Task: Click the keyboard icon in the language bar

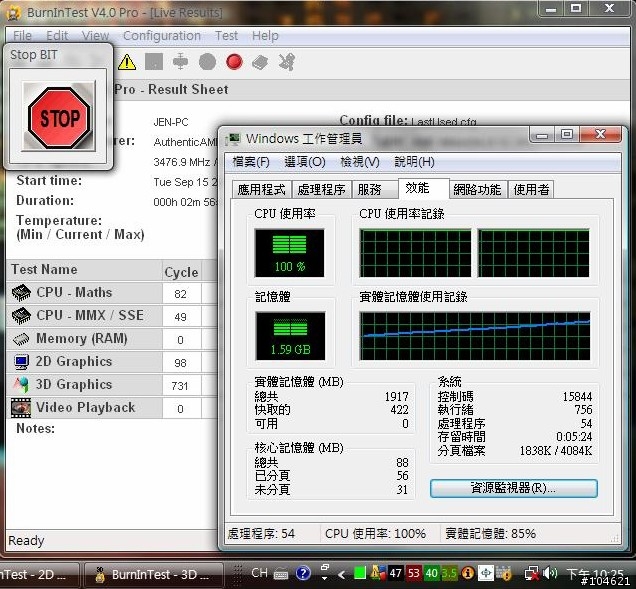Action: 281,574
